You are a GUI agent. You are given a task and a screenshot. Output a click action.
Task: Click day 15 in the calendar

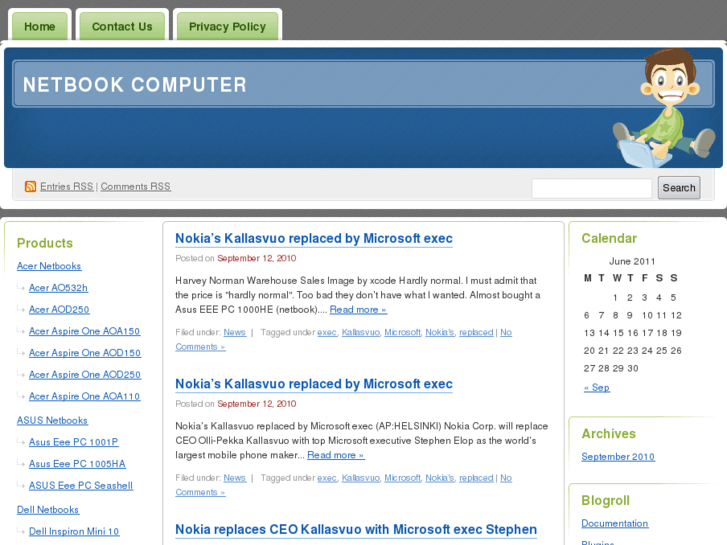point(618,333)
